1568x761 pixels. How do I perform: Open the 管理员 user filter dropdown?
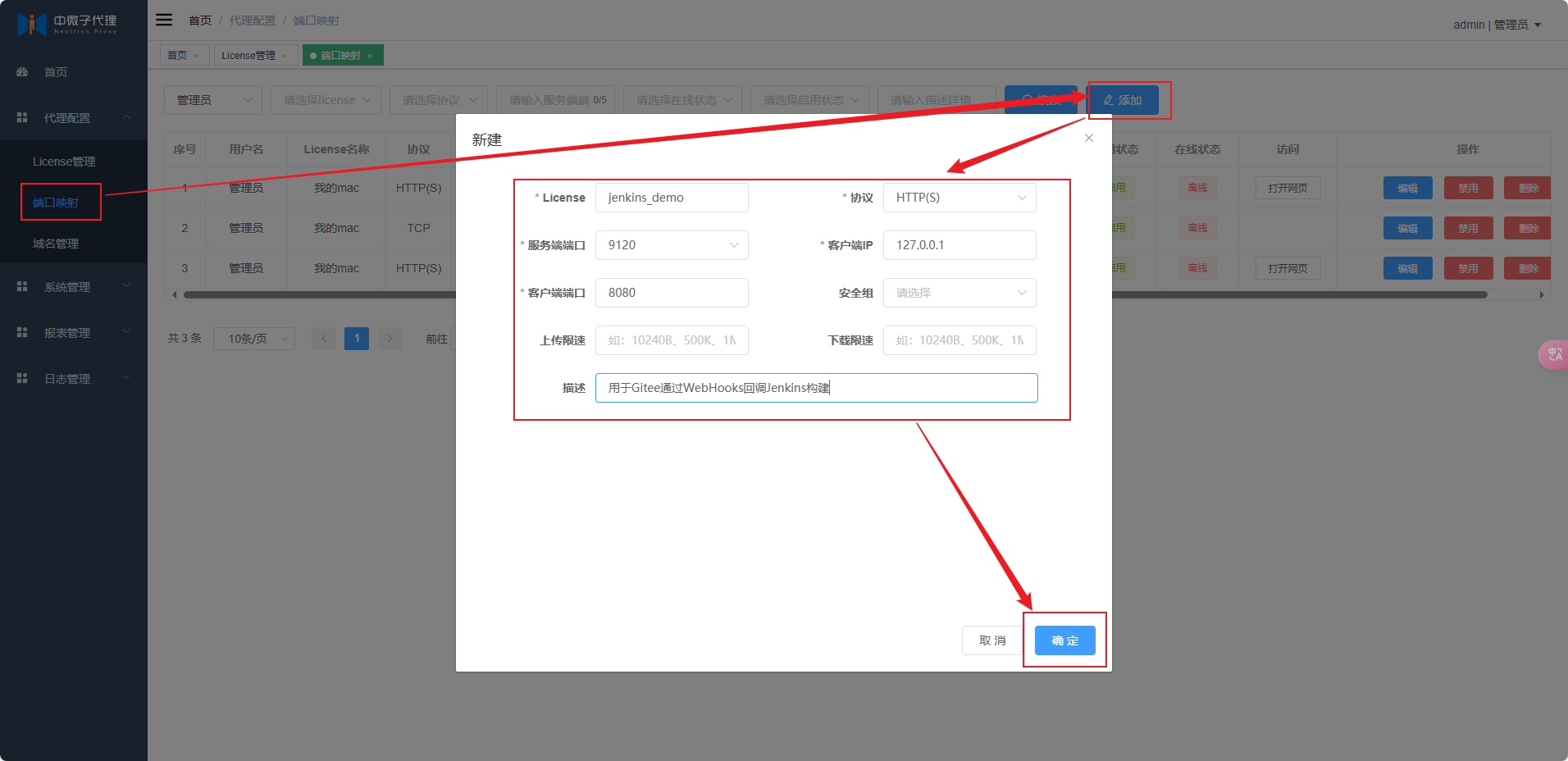[213, 100]
